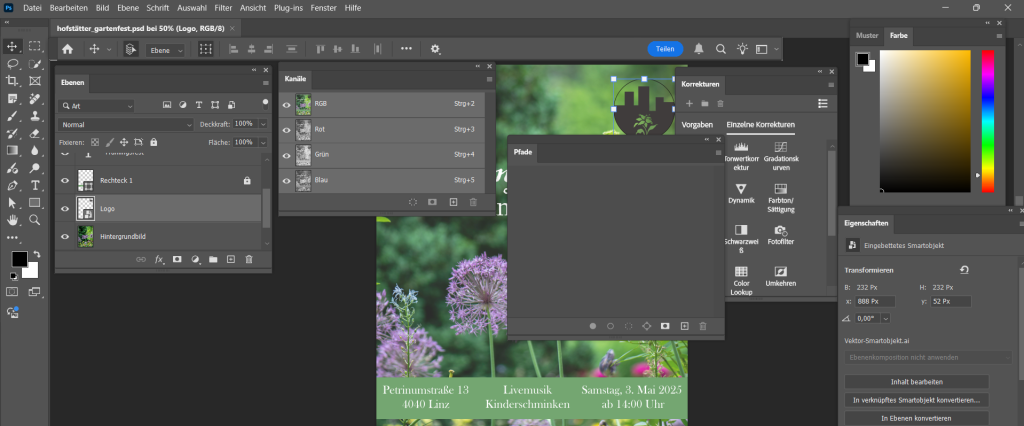Hide the Rechteck 1 layer
Image resolution: width=1024 pixels, height=426 pixels.
coord(65,180)
